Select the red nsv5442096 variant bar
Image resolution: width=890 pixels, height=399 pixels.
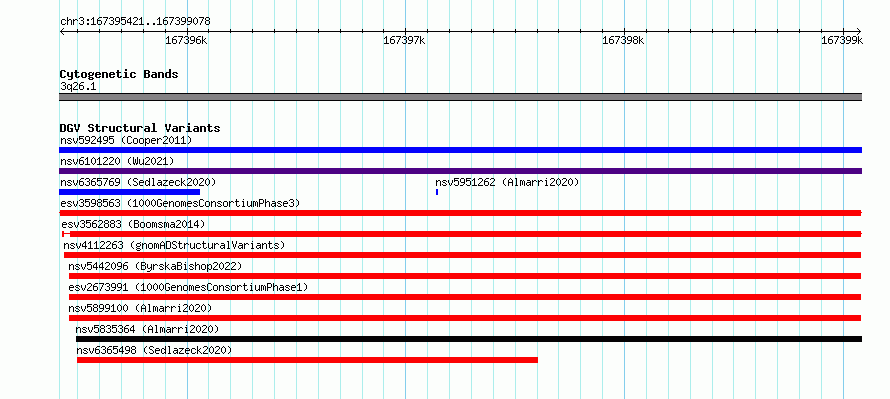pos(465,276)
